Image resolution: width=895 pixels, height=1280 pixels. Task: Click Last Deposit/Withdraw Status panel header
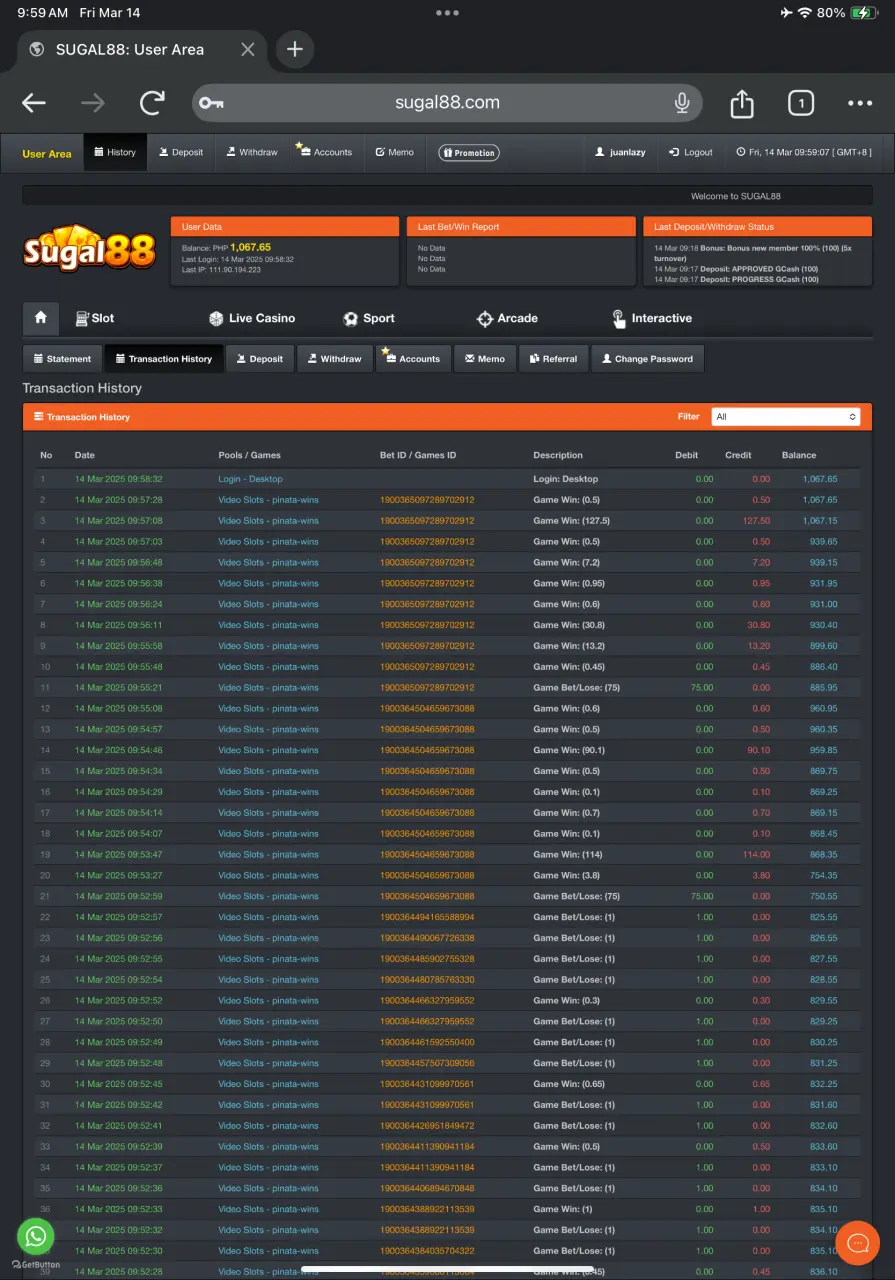758,227
